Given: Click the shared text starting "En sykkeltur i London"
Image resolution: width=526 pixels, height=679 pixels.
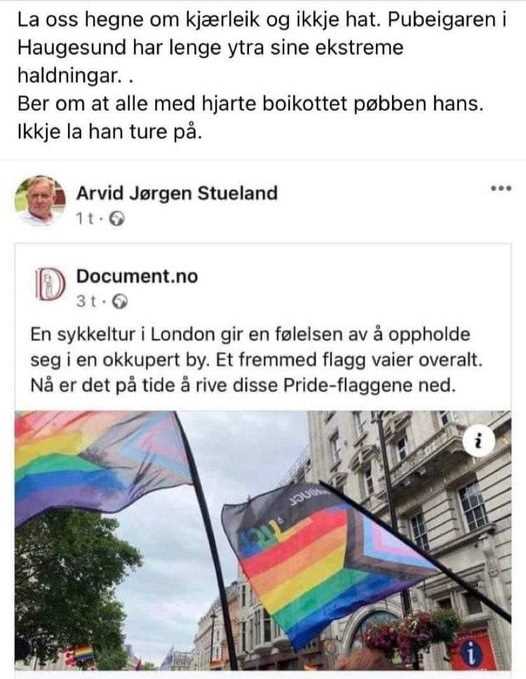Looking at the screenshot, I should point(256,359).
